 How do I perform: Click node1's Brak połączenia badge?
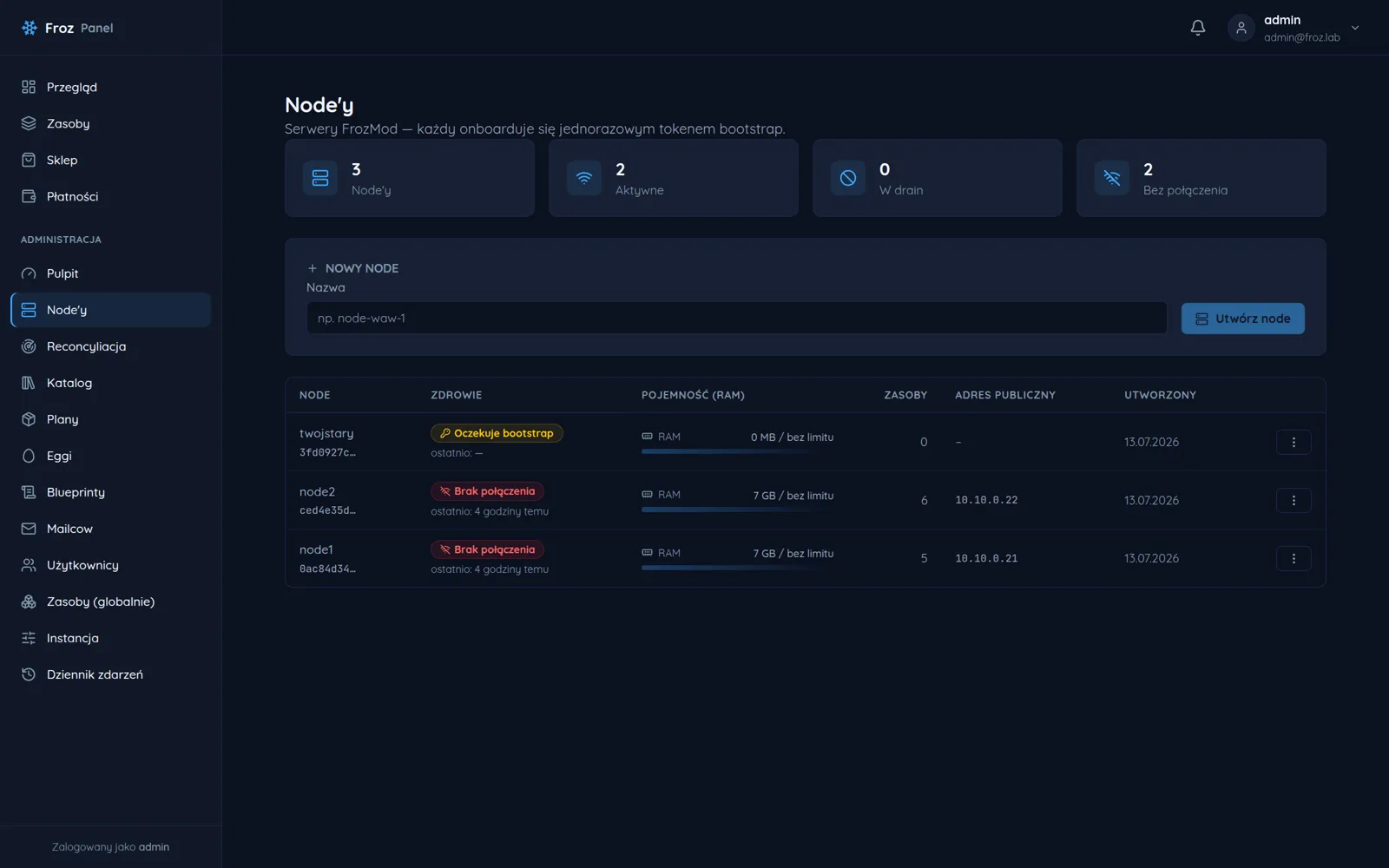pyautogui.click(x=487, y=549)
